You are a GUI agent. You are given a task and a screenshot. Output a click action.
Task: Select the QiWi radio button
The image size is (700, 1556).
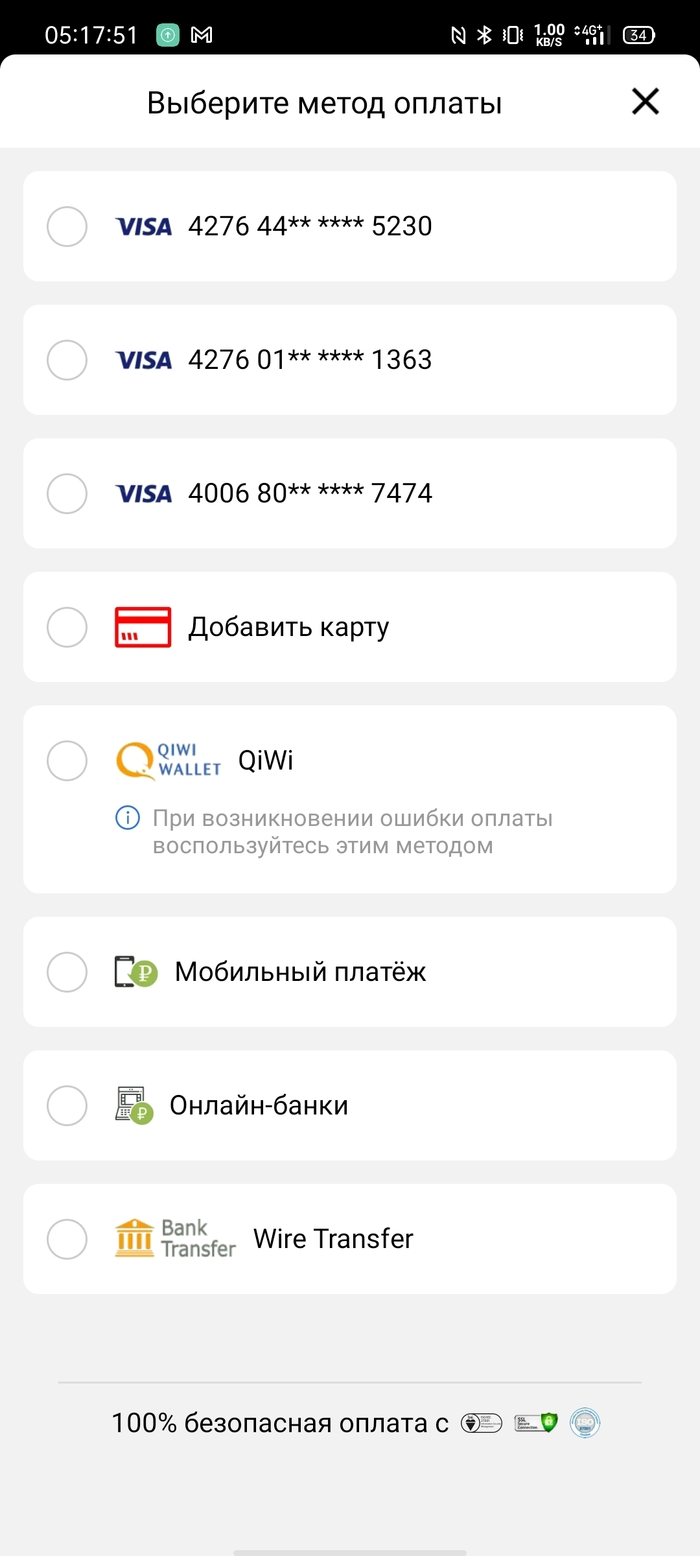coord(67,761)
